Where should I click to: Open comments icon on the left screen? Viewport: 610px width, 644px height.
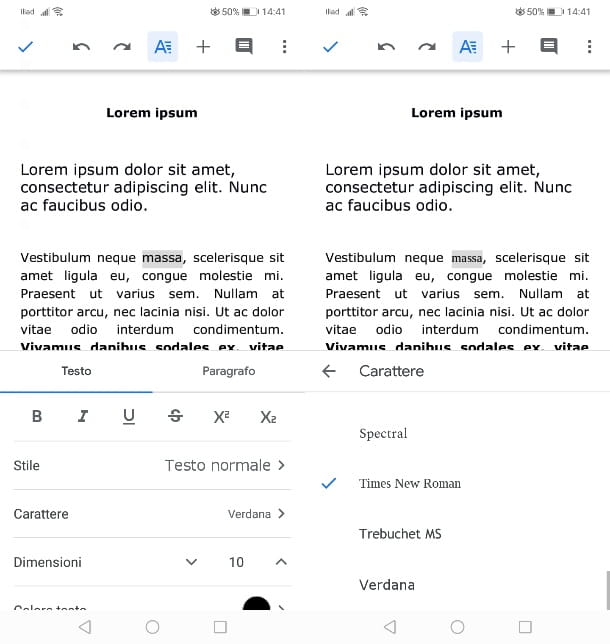click(244, 46)
